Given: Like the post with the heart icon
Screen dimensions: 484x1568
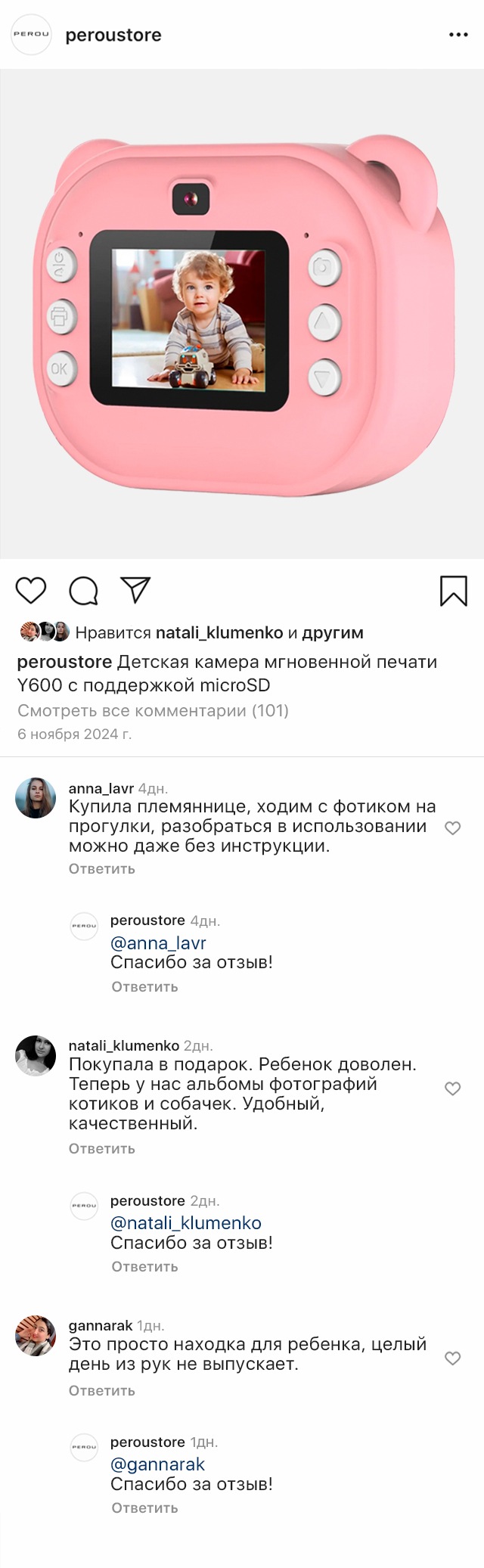Looking at the screenshot, I should (x=31, y=590).
